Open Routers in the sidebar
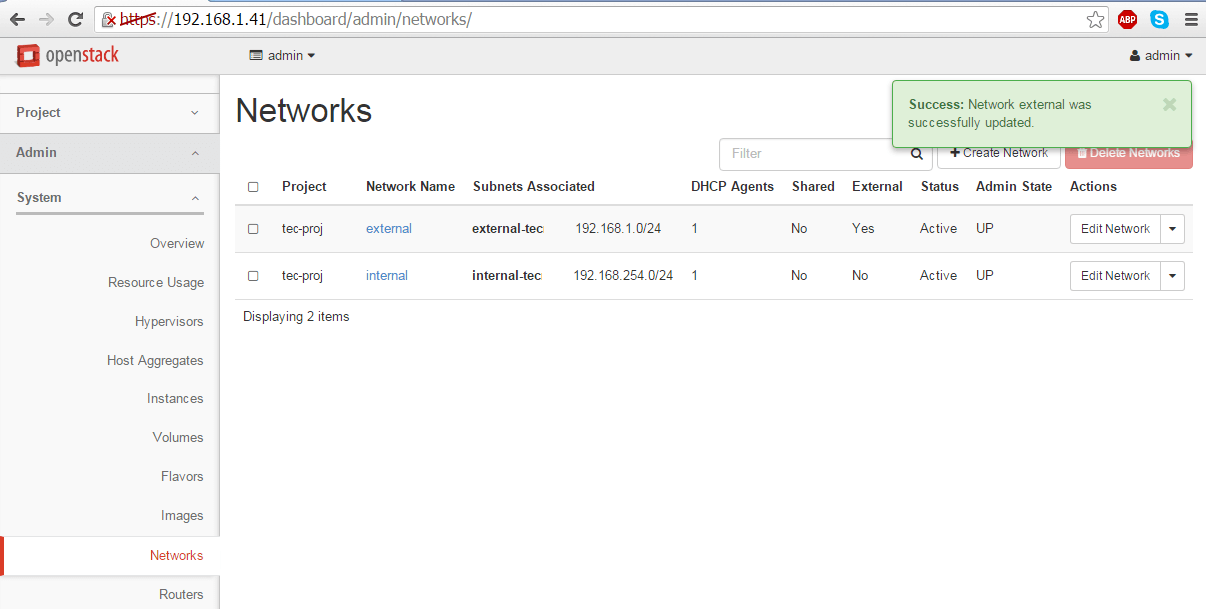The image size is (1206, 609). pyautogui.click(x=181, y=595)
